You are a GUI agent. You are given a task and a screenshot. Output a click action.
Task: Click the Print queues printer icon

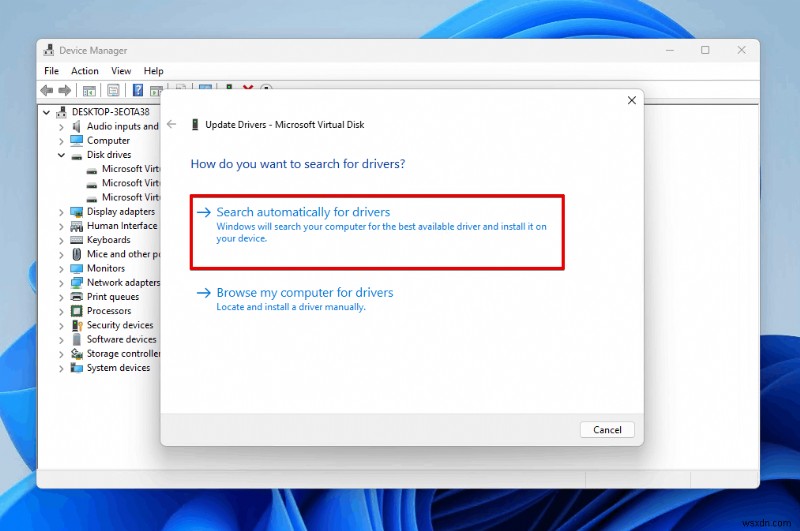(77, 297)
